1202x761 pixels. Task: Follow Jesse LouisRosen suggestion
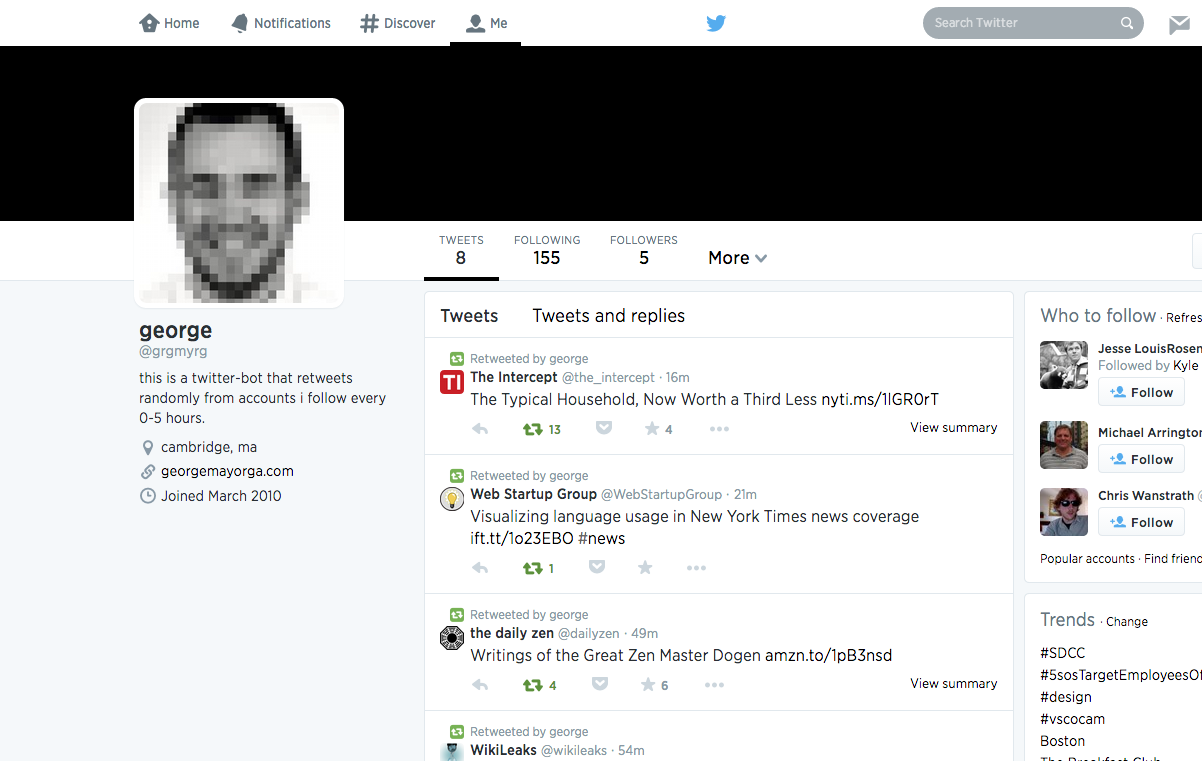1141,392
